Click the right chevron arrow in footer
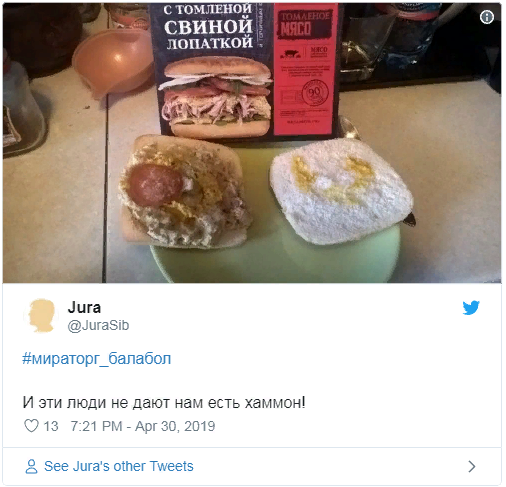The width and height of the screenshot is (506, 487). pos(471,466)
